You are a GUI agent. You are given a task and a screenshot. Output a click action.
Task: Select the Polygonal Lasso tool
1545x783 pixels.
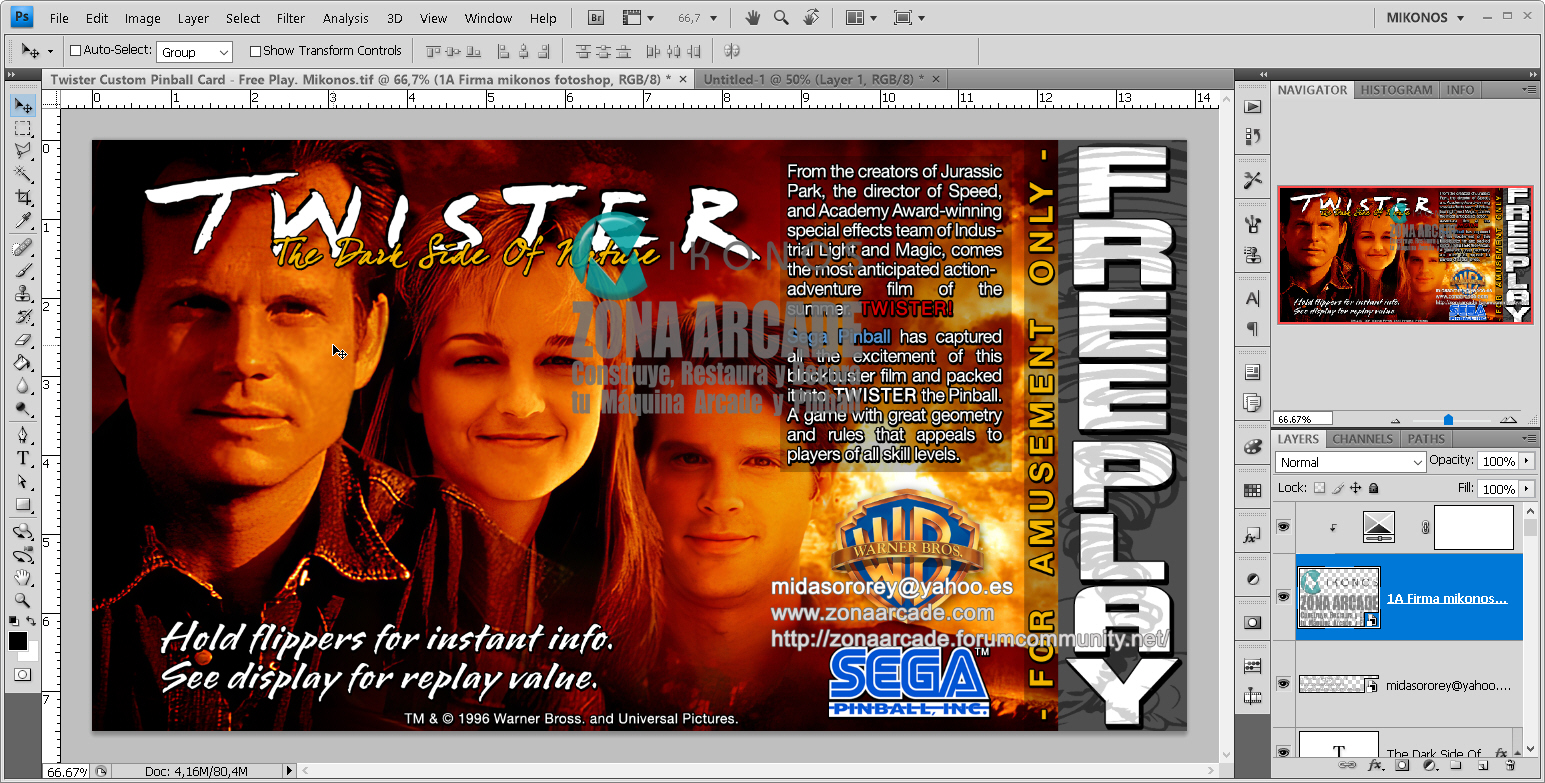click(x=23, y=151)
